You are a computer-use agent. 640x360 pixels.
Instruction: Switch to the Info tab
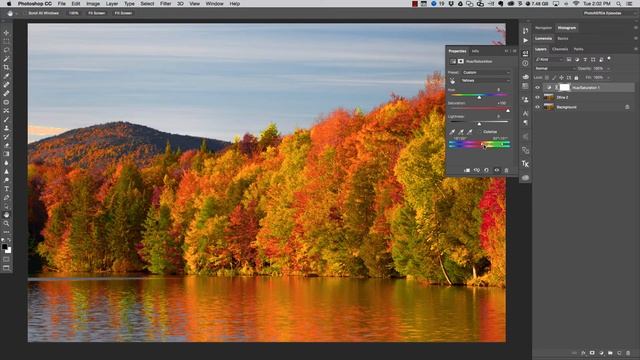475,51
